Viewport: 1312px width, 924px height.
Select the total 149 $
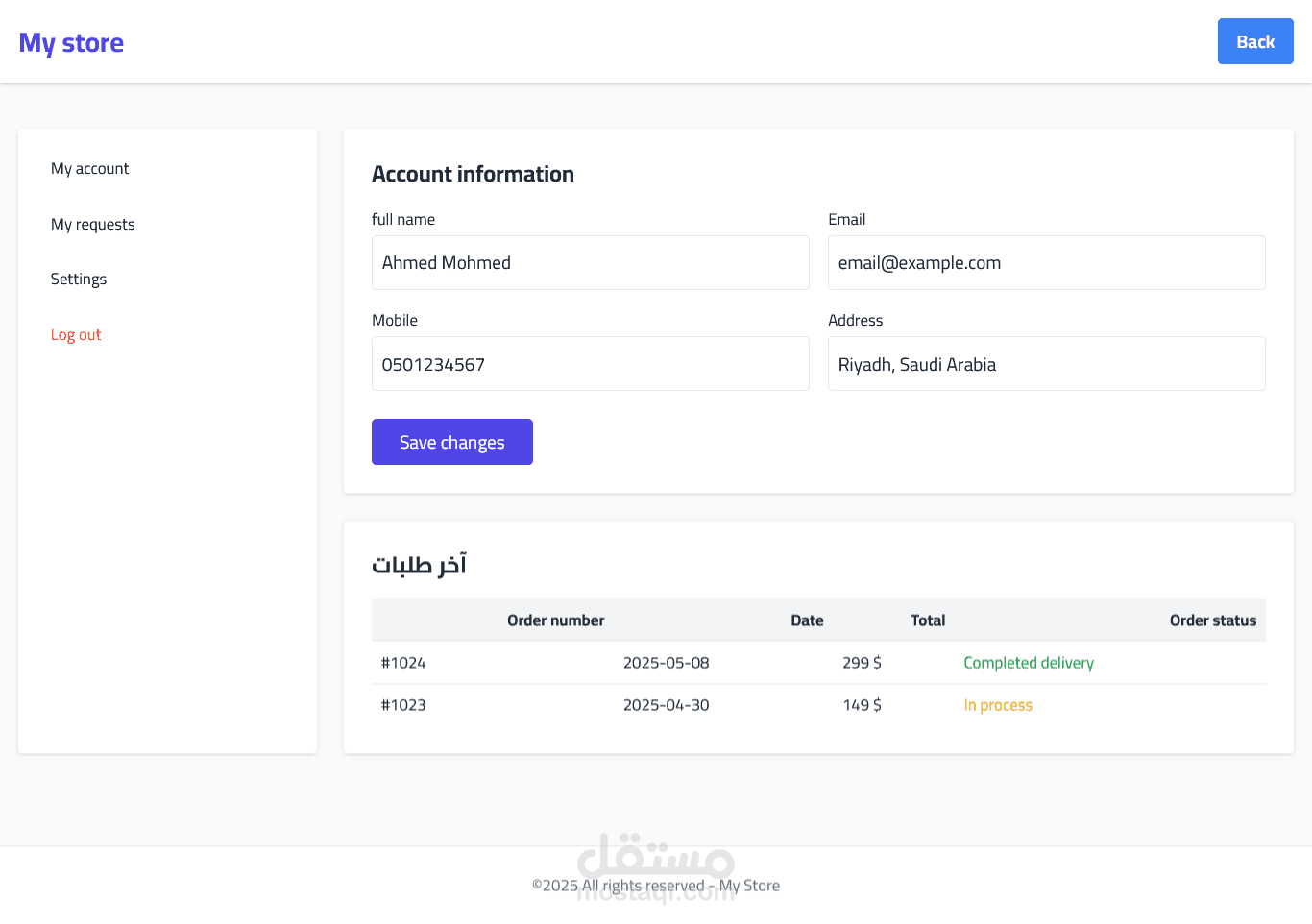tap(862, 705)
